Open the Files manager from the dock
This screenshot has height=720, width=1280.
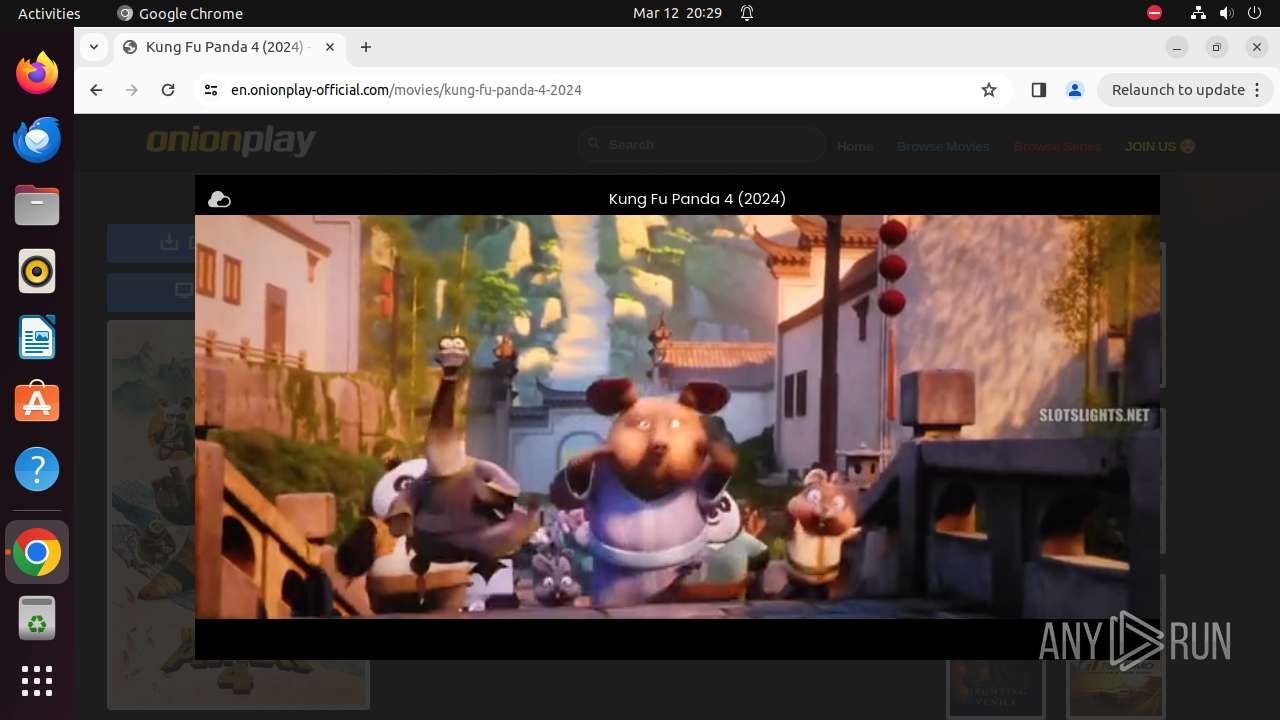pyautogui.click(x=37, y=205)
